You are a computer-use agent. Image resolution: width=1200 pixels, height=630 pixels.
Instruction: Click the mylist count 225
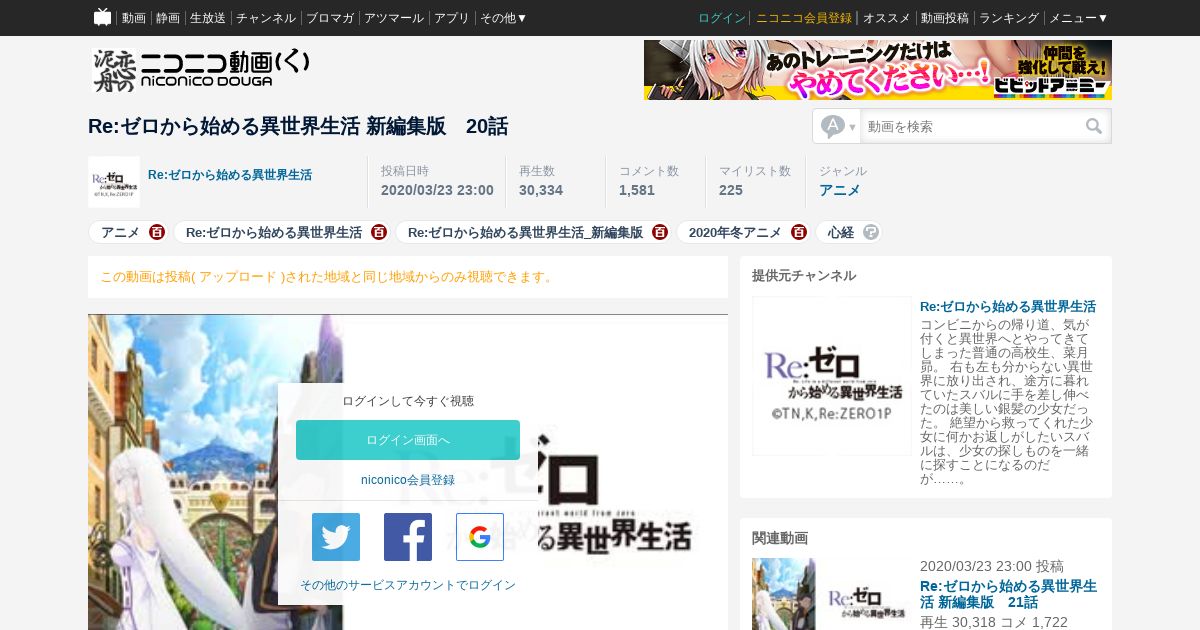coord(731,190)
